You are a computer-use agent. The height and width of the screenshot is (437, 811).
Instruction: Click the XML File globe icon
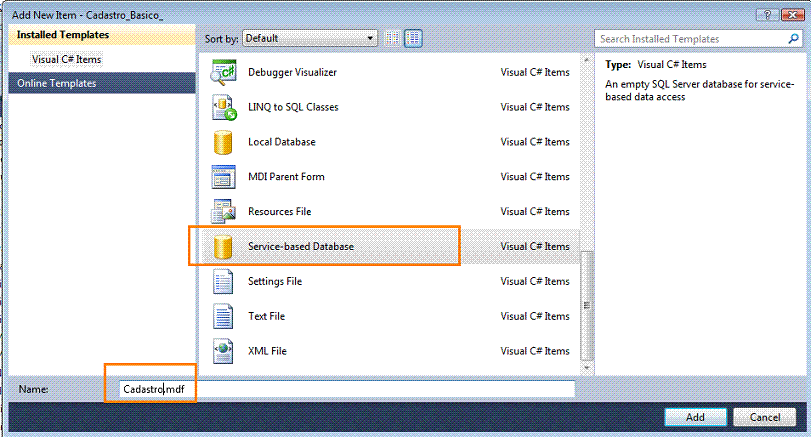(x=223, y=351)
